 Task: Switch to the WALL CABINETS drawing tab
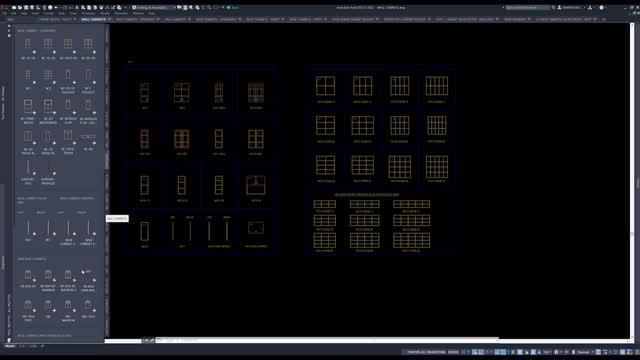[x=93, y=19]
